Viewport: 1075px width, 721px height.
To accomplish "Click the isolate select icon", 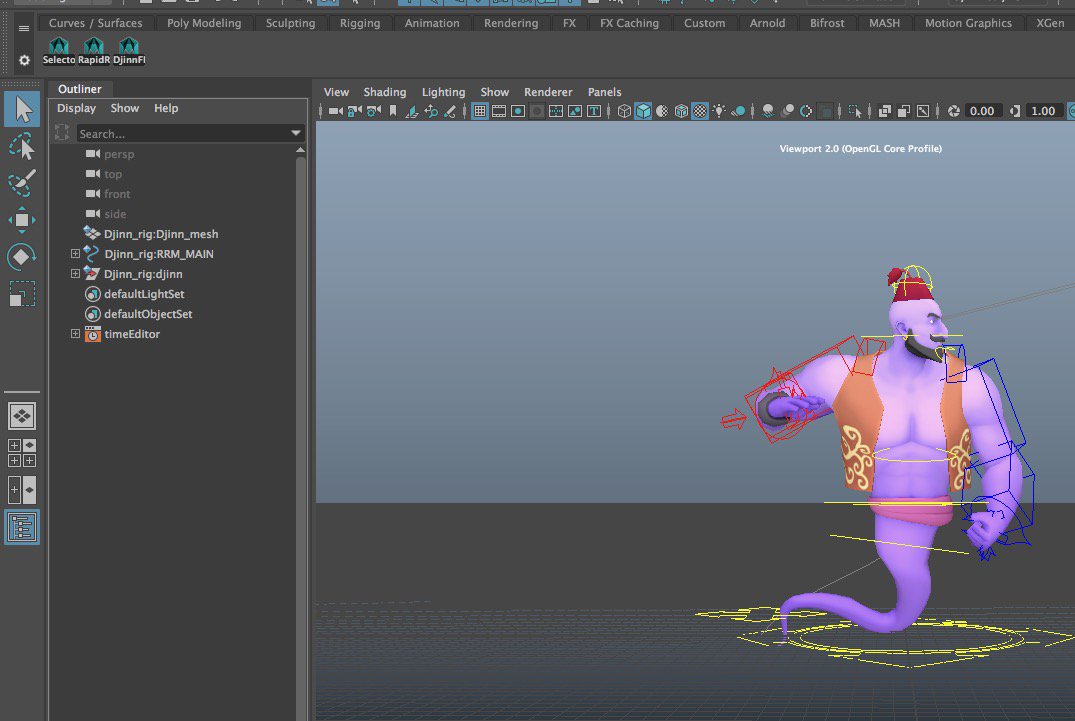I will (x=855, y=111).
